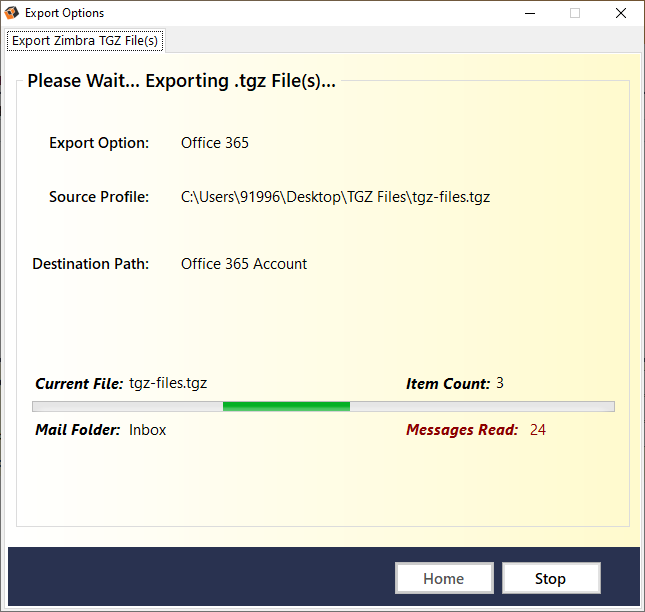Image resolution: width=645 pixels, height=612 pixels.
Task: Click the current file name tgz-files.tgz
Action: (168, 383)
